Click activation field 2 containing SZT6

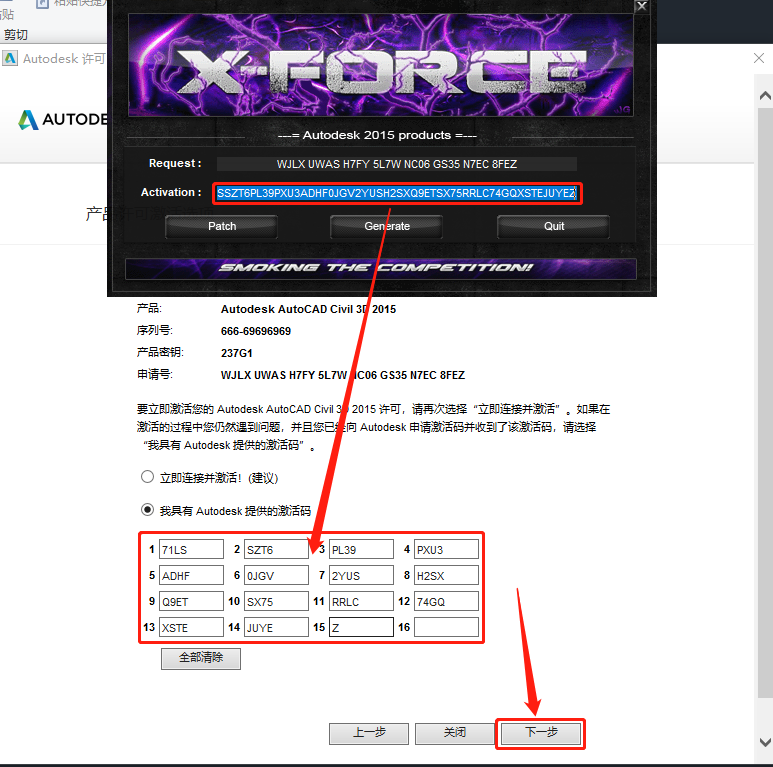(x=277, y=549)
